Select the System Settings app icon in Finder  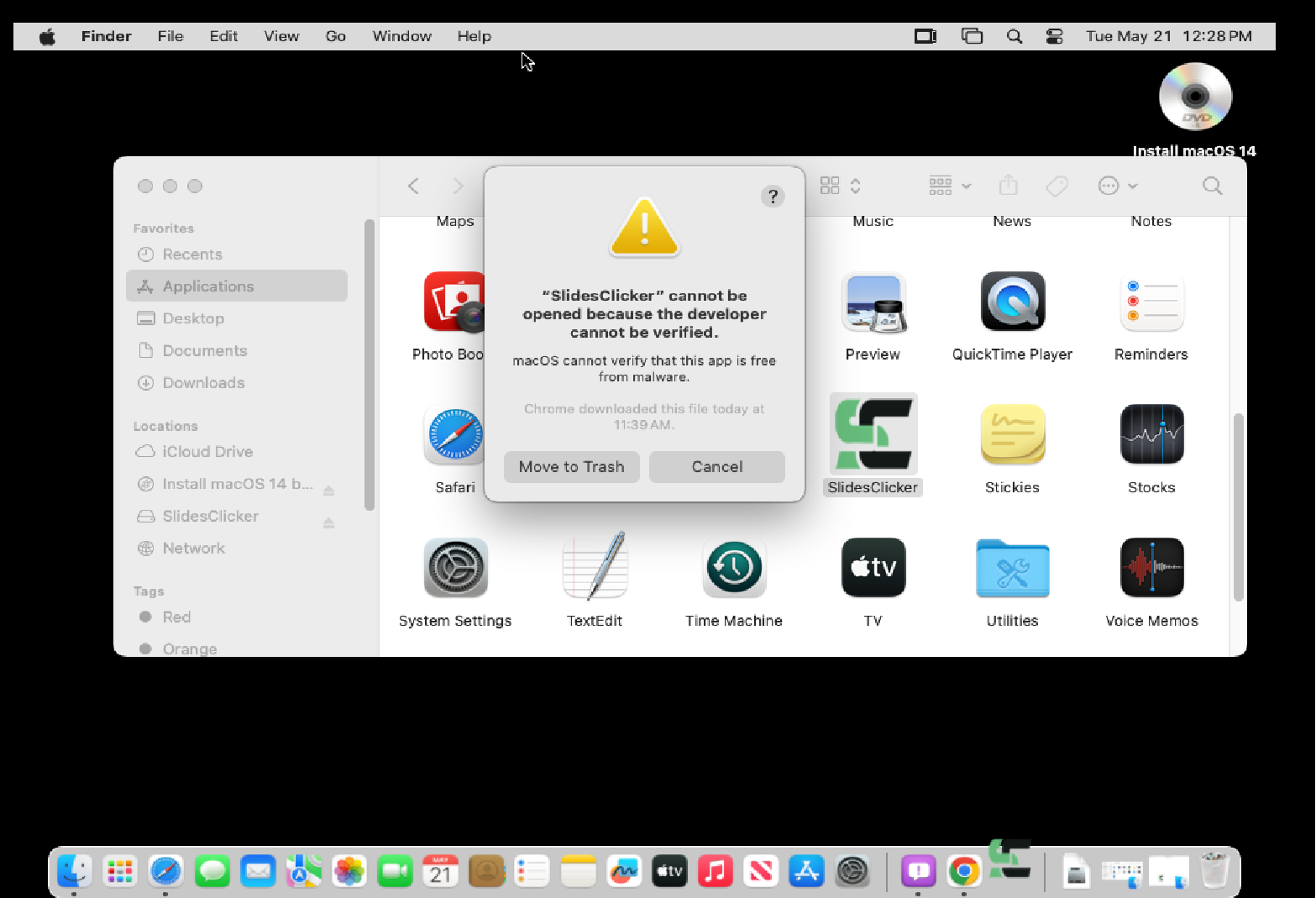[x=455, y=568]
